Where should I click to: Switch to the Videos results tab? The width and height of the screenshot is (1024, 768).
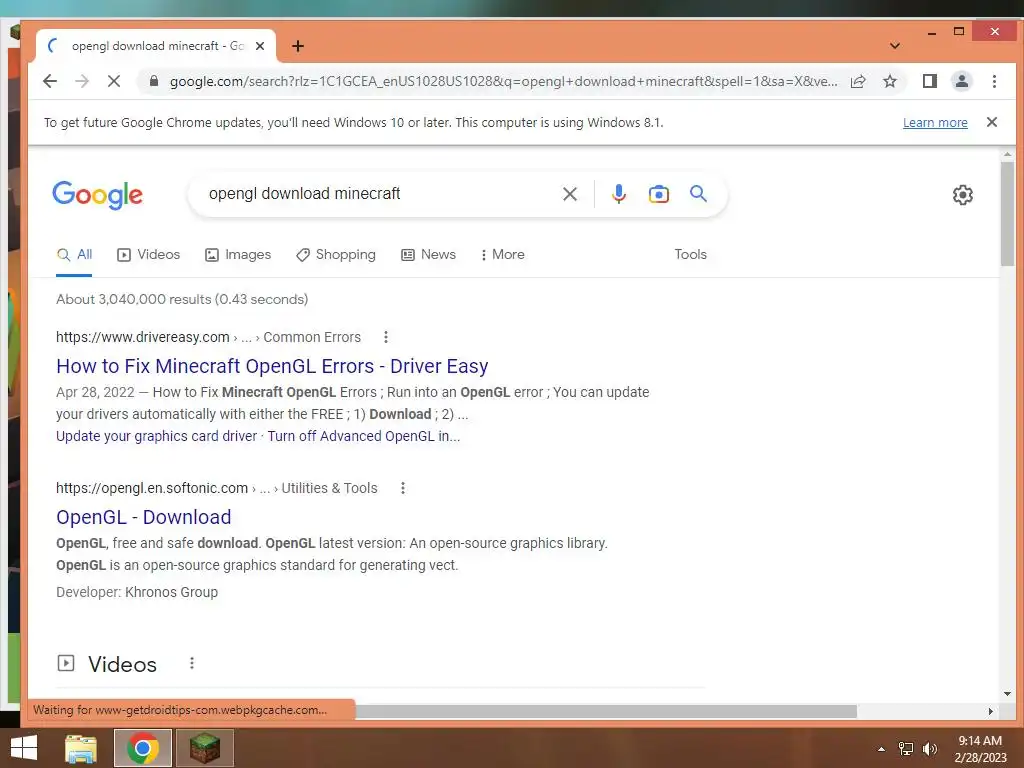click(x=148, y=255)
